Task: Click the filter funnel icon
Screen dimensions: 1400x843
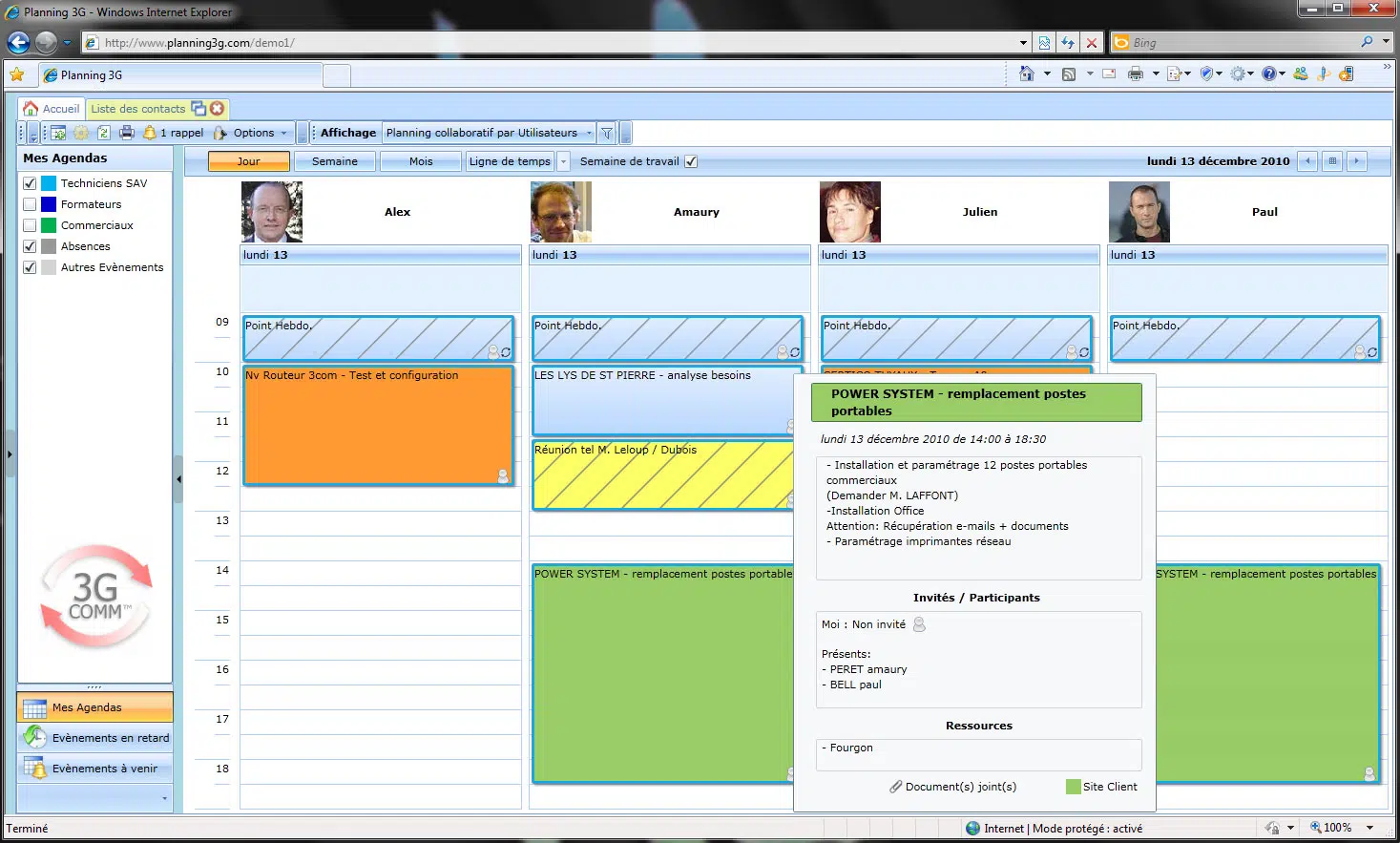Action: click(x=607, y=134)
